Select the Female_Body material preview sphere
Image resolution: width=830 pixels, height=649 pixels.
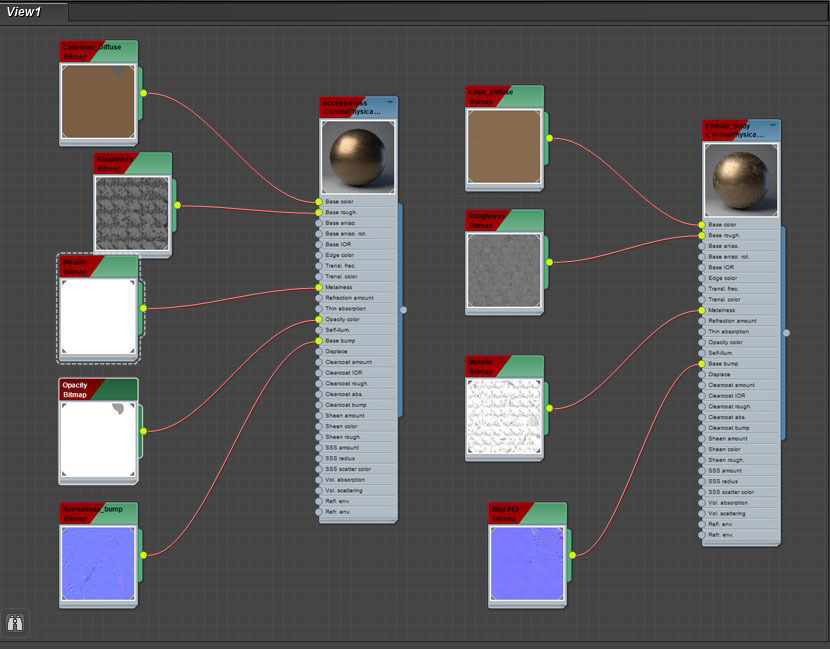(741, 180)
